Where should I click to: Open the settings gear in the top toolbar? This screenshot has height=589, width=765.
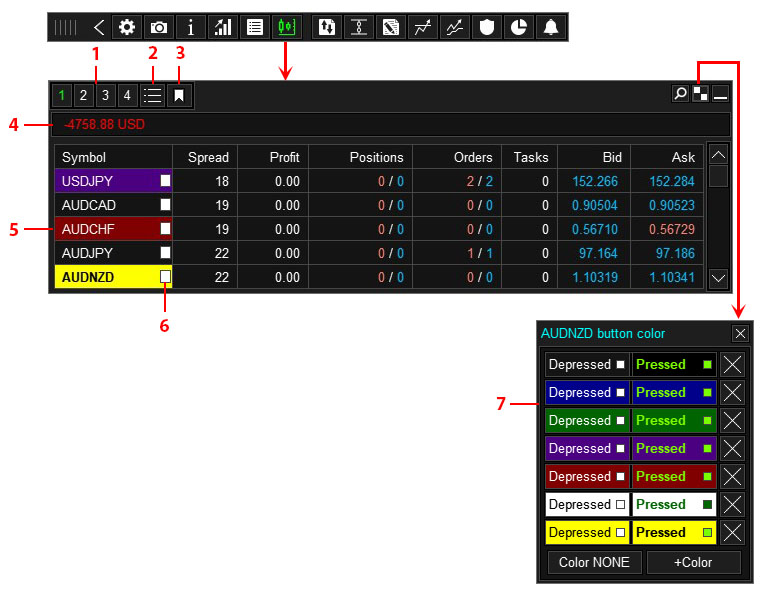coord(127,27)
